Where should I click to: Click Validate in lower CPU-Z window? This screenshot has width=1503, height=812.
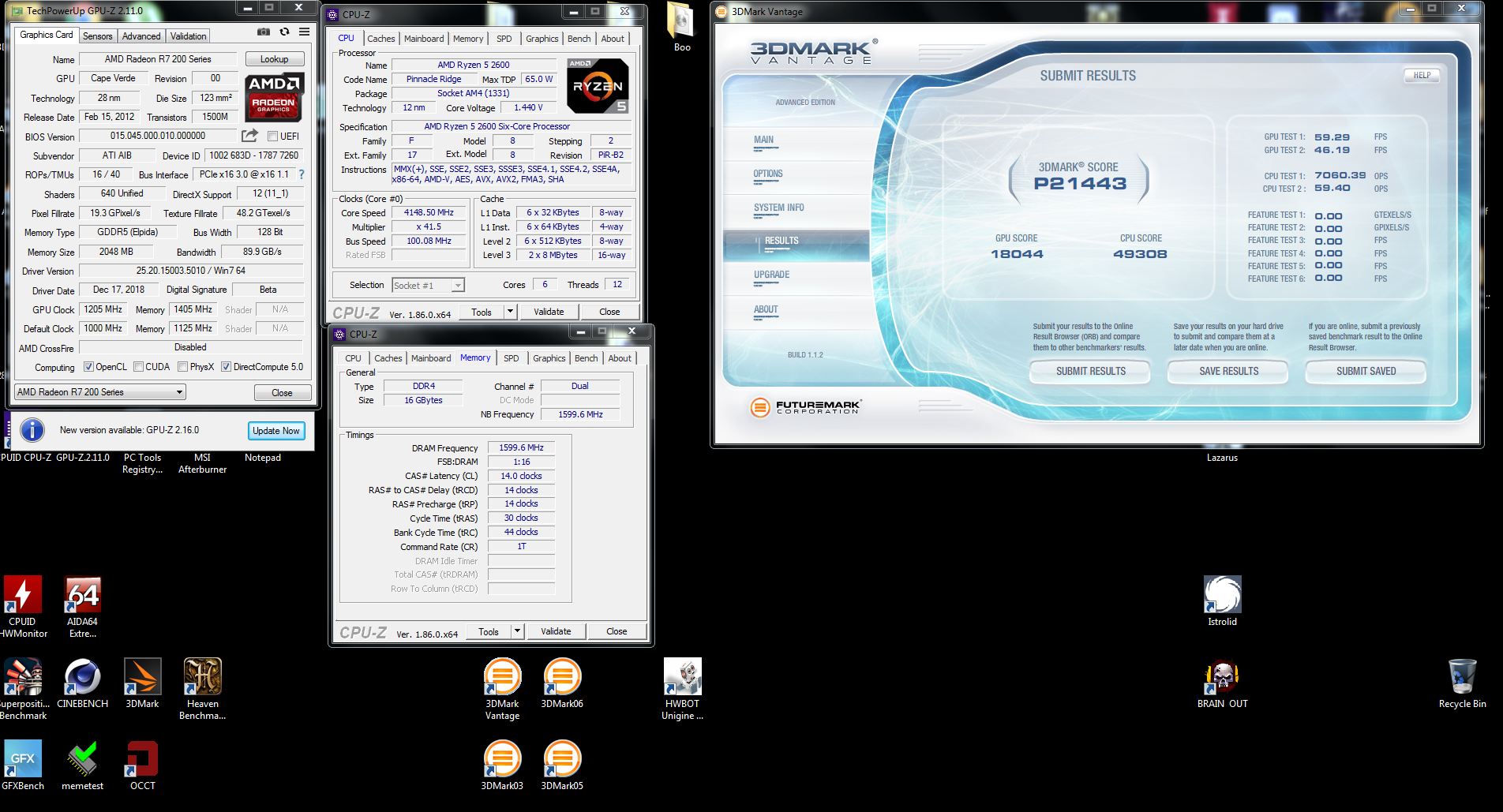(556, 631)
